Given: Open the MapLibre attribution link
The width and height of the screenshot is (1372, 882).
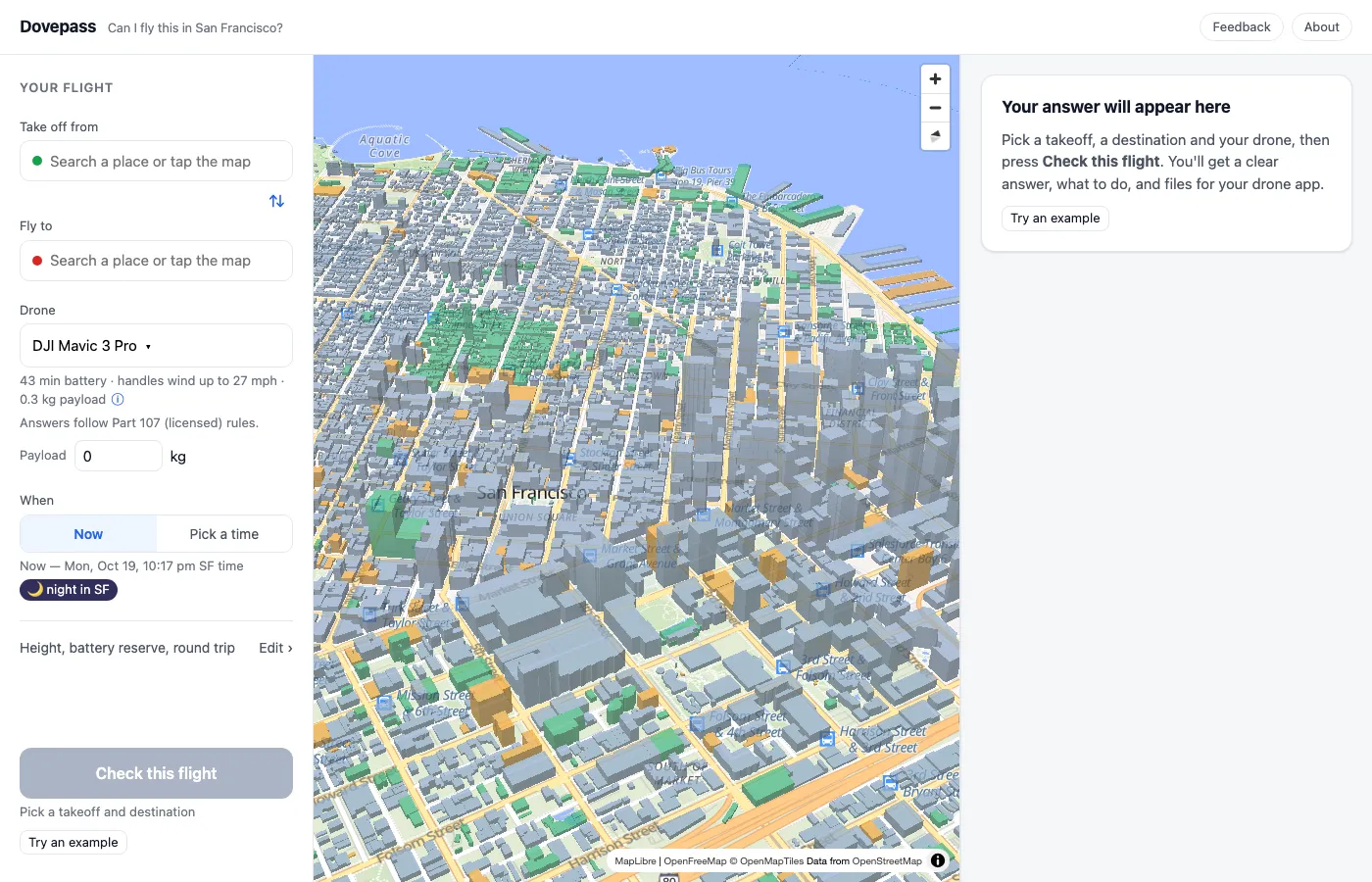Looking at the screenshot, I should click(635, 861).
